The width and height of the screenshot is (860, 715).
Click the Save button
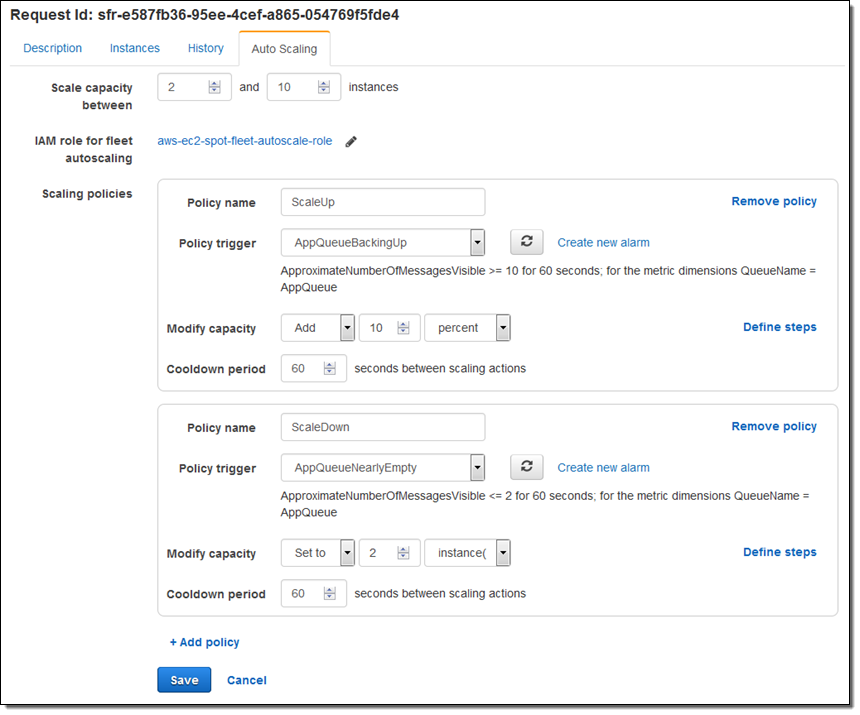[184, 680]
